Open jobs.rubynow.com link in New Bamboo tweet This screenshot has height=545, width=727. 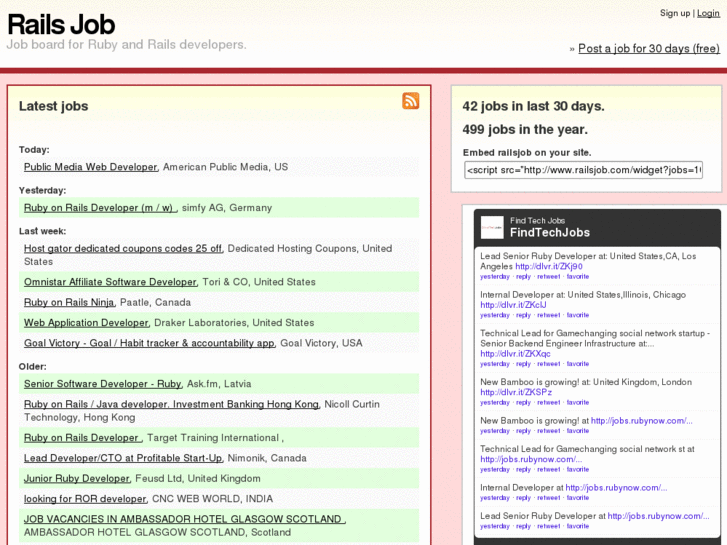pyautogui.click(x=642, y=421)
